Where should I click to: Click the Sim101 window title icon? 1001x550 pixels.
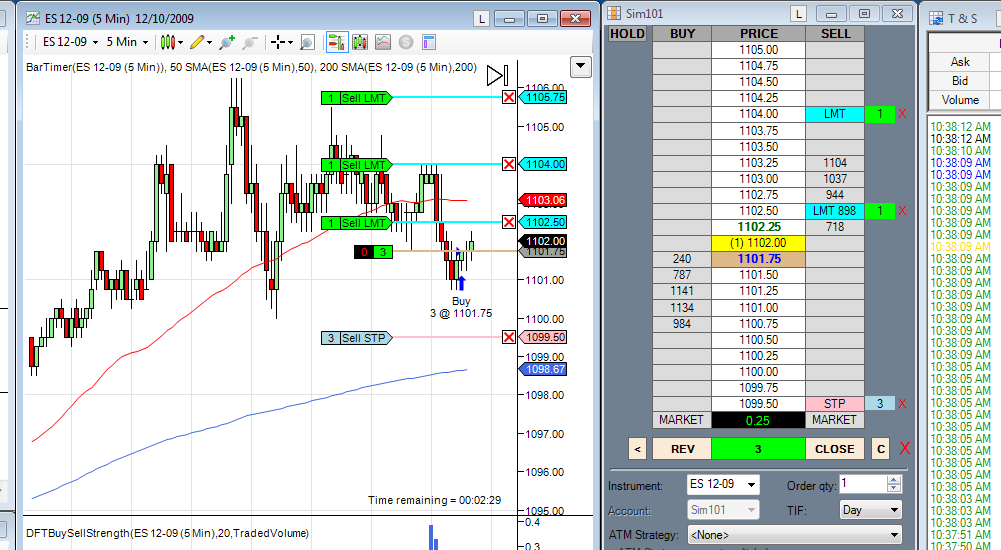[613, 13]
